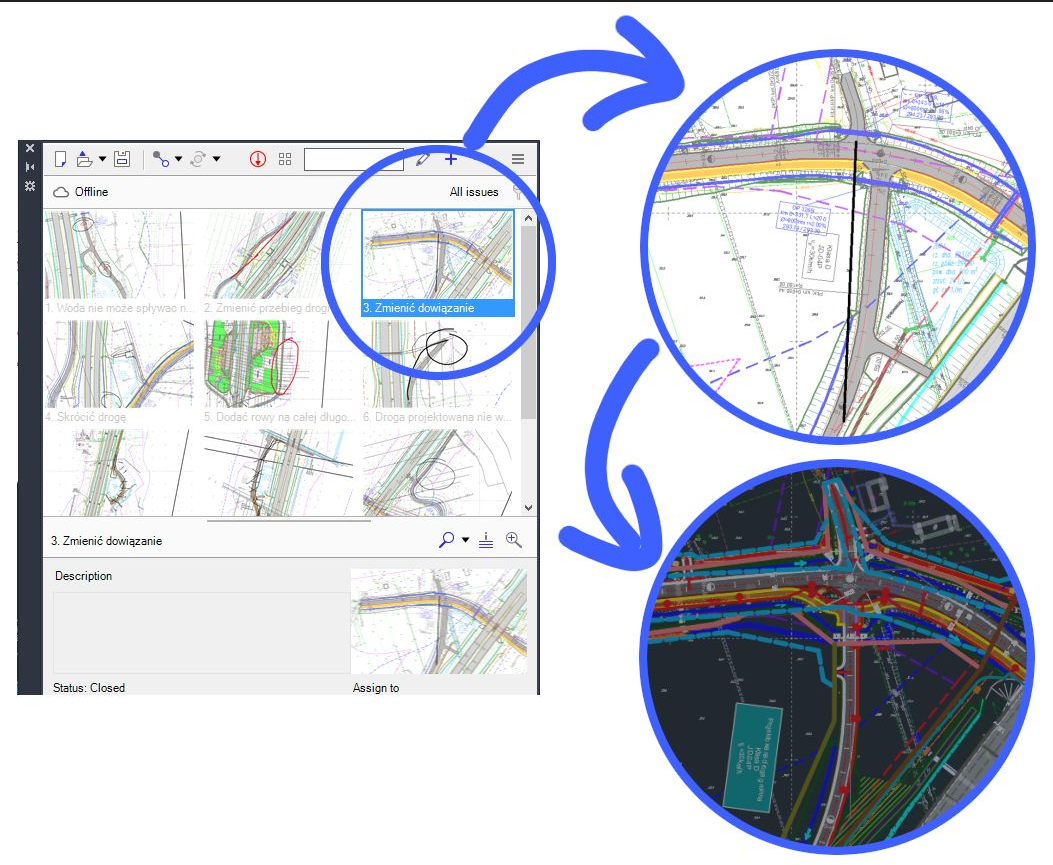The height and width of the screenshot is (865, 1053).
Task: Select issue thumbnail 1. Woda nie może spływać
Action: tap(118, 262)
